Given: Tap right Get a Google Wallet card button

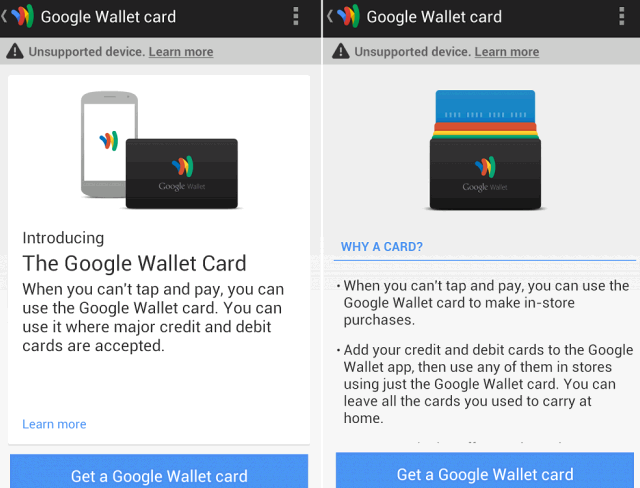Looking at the screenshot, I should tap(485, 470).
